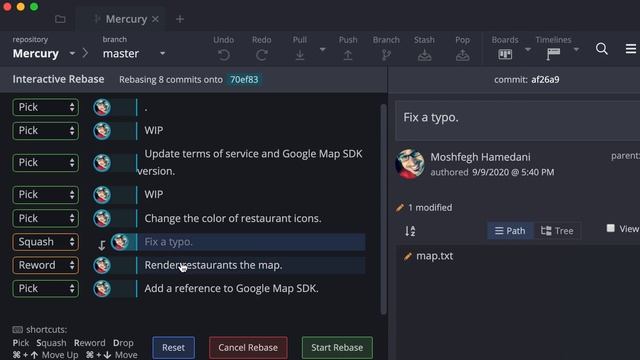Click the Cancel Rebase button
This screenshot has width=640, height=360.
click(x=248, y=348)
